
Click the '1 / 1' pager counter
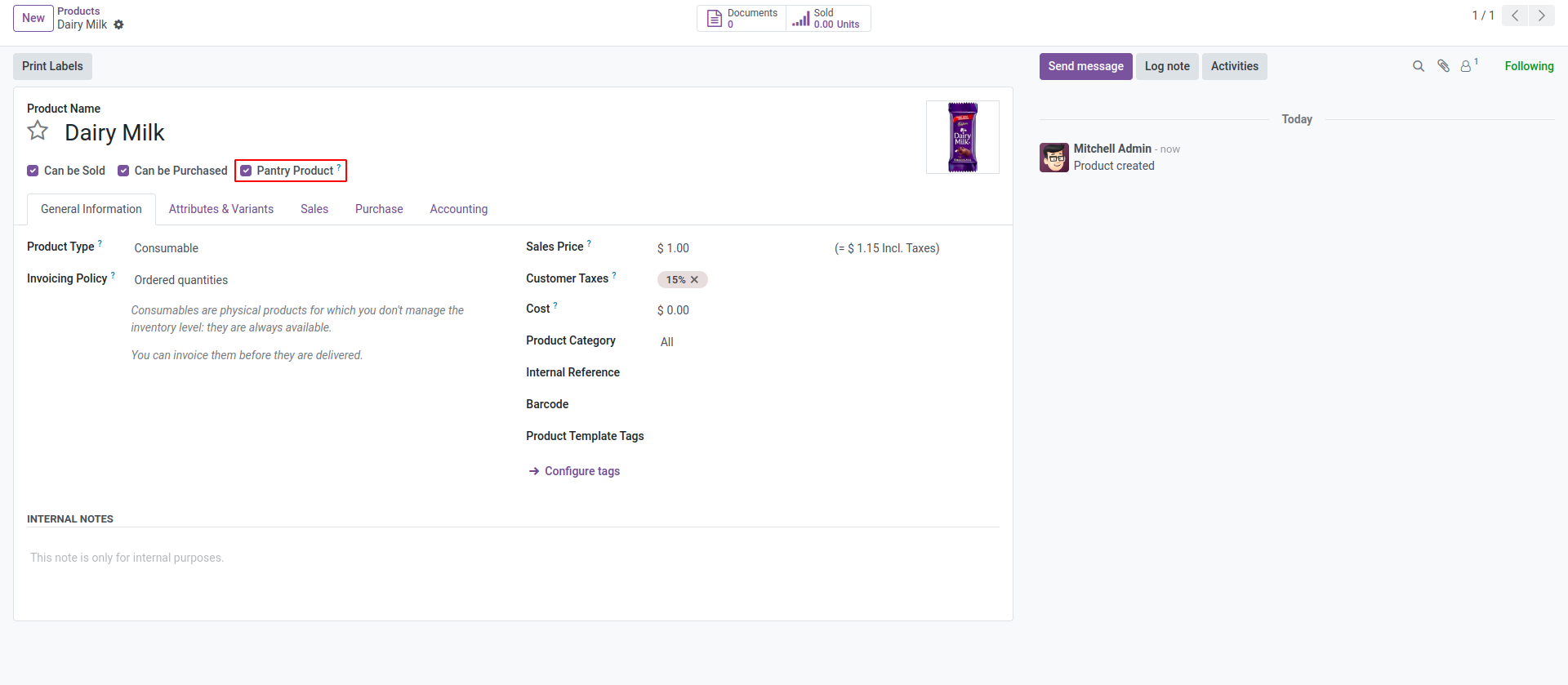1483,16
